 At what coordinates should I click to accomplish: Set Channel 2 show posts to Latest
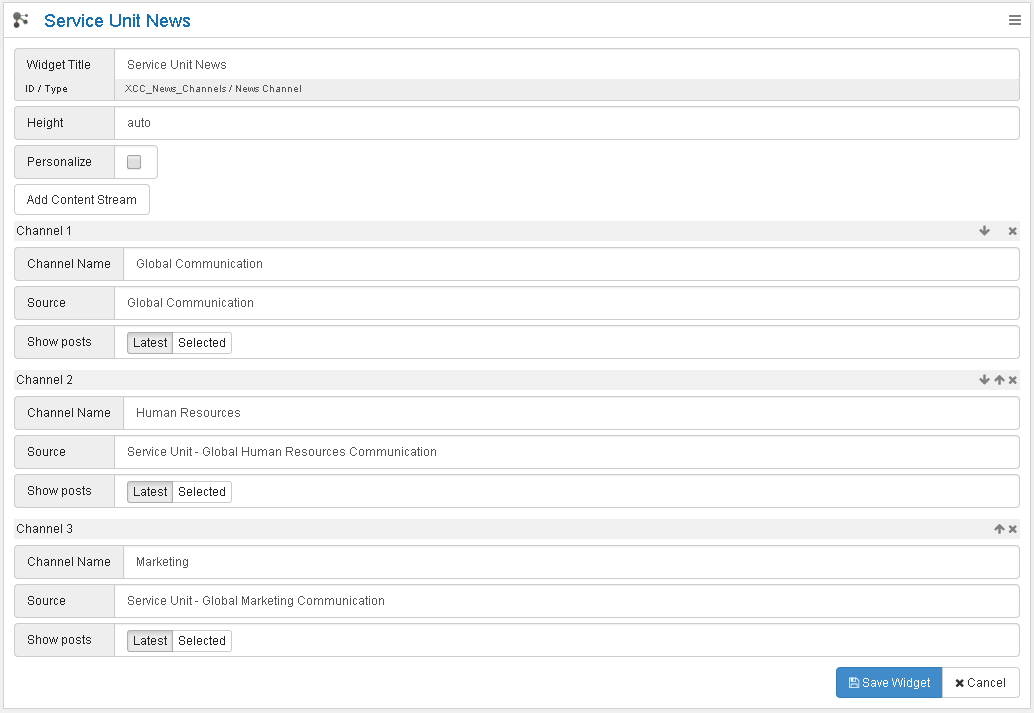pos(150,492)
